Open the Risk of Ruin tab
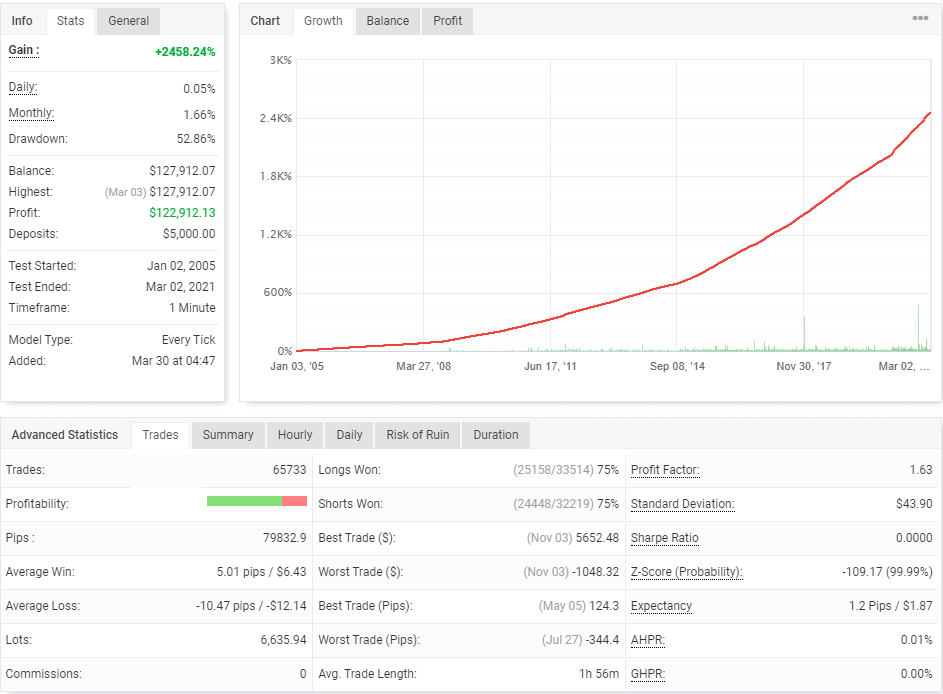 (x=417, y=435)
